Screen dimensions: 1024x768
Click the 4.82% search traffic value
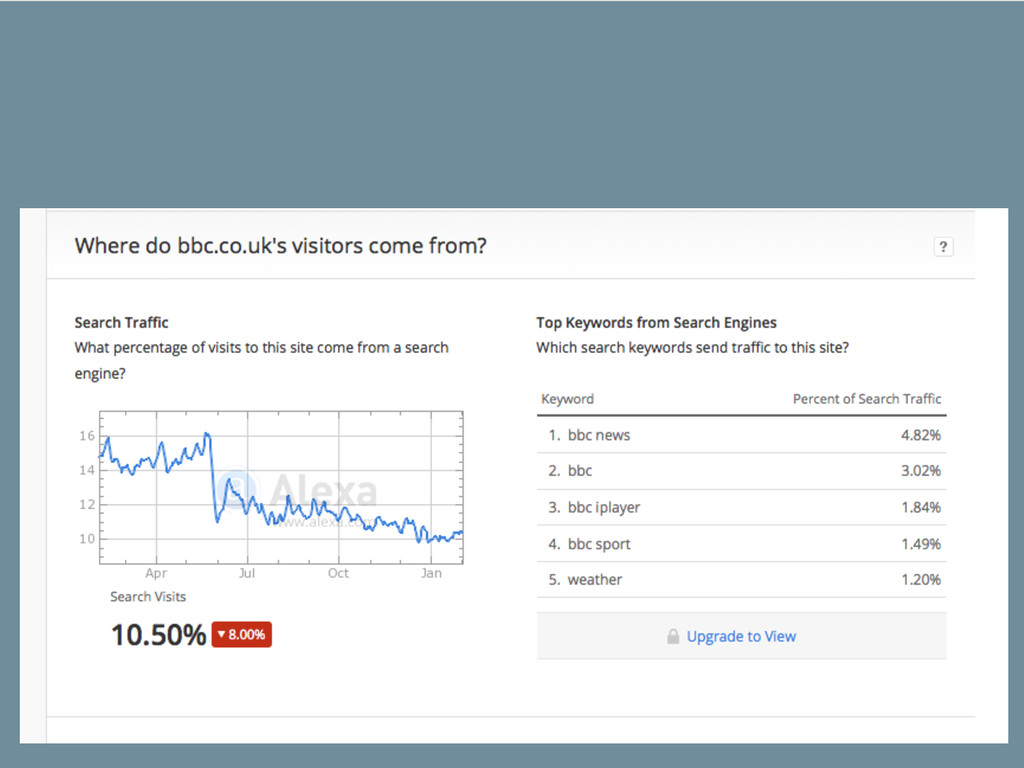(921, 435)
